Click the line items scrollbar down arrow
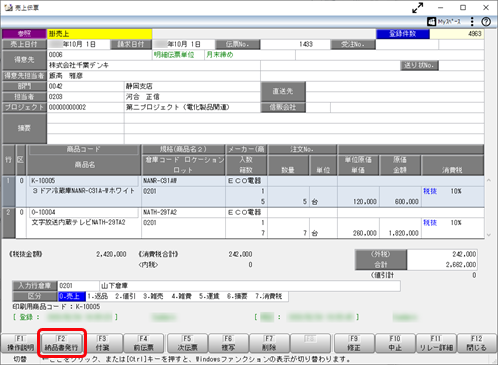This screenshot has width=498, height=365. tap(489, 235)
